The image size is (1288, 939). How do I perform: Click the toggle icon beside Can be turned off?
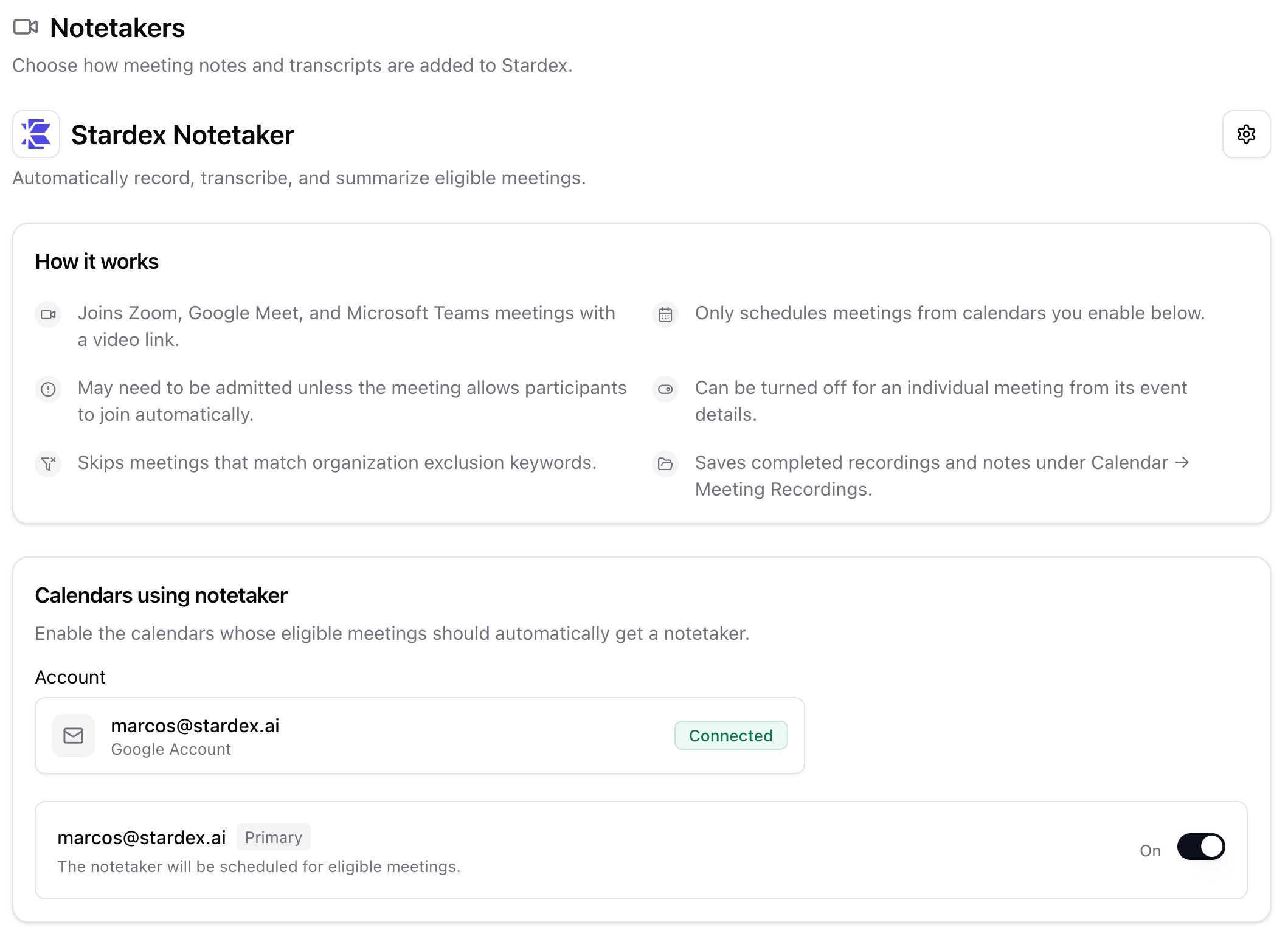point(665,389)
